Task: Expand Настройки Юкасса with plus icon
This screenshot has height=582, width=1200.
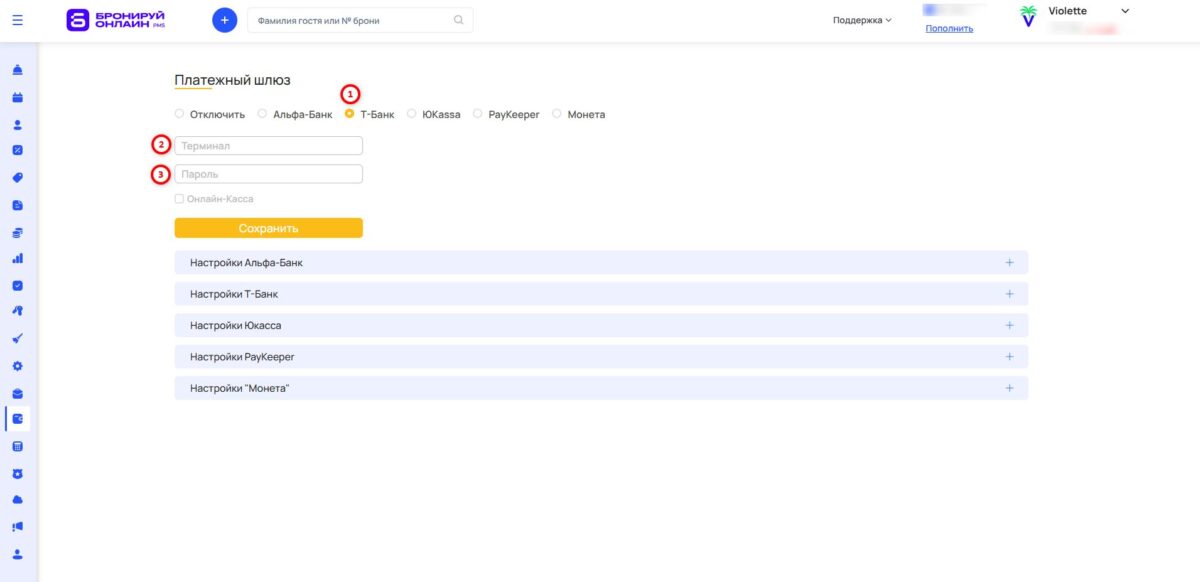Action: click(1009, 325)
